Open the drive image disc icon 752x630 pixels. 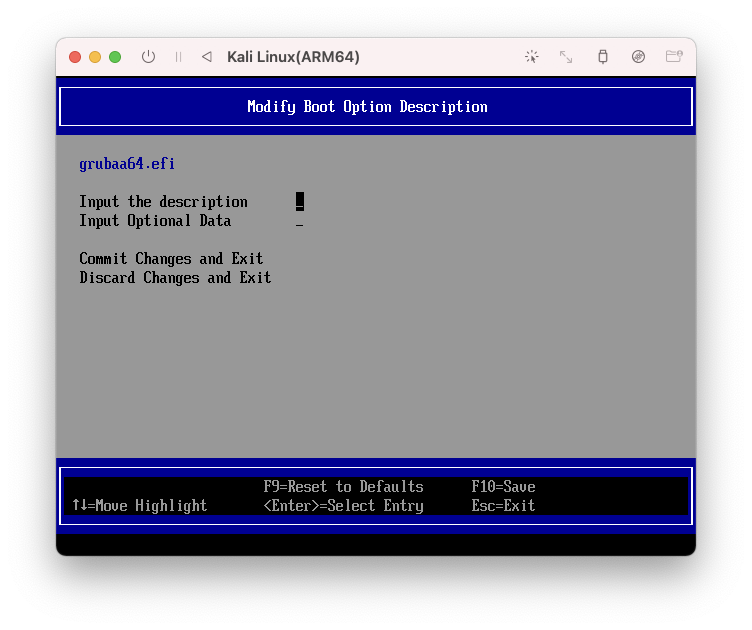(638, 57)
